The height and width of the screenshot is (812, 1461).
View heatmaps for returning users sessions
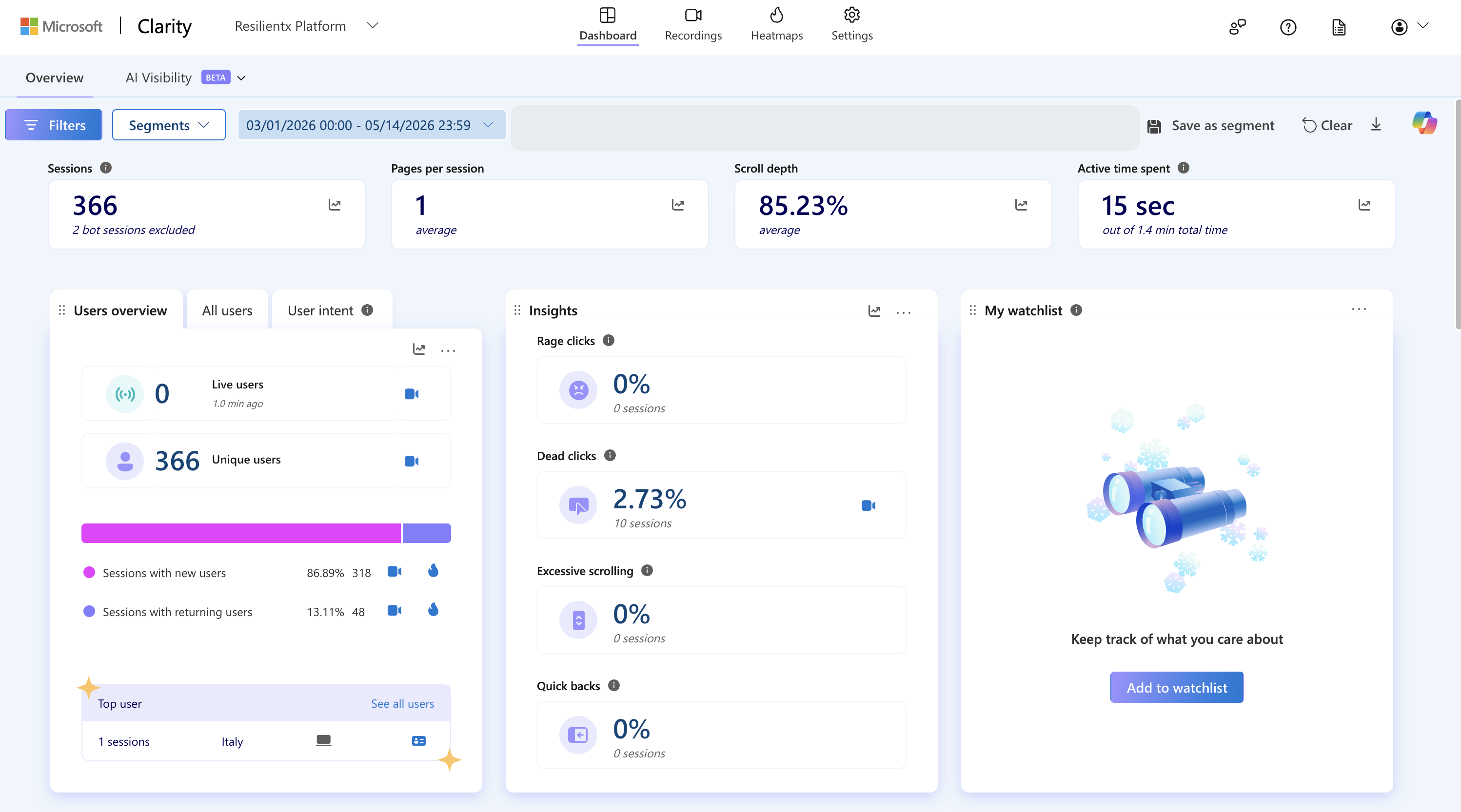pos(434,610)
